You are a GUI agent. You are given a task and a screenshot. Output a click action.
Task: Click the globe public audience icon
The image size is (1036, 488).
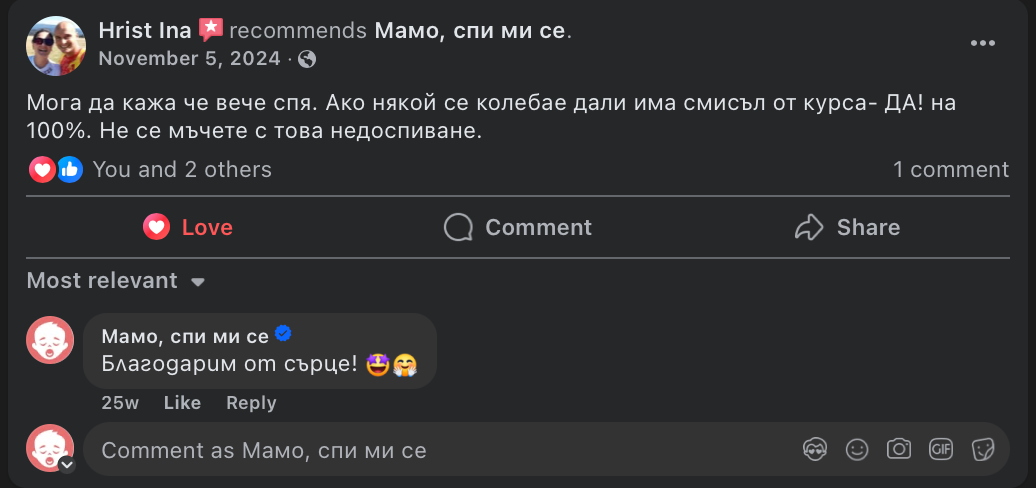(x=307, y=59)
